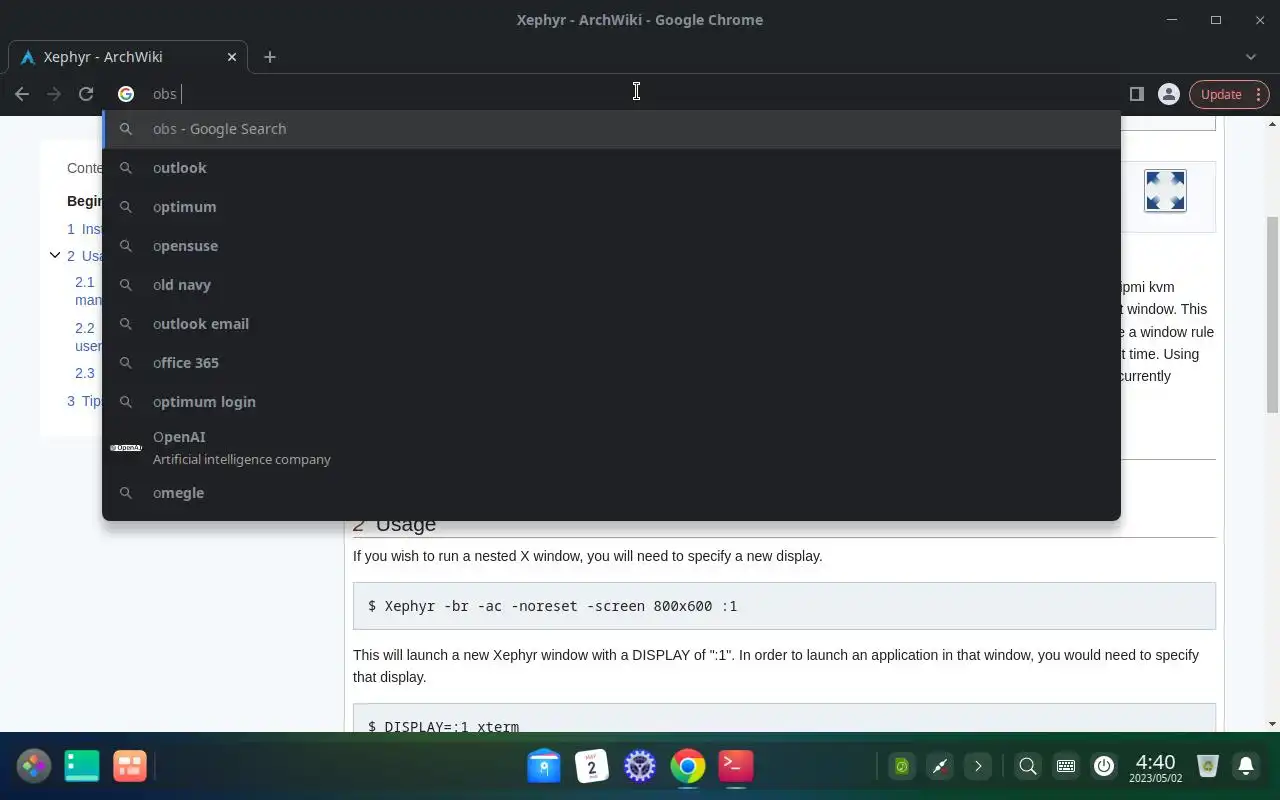Choose the 'omegle' suggestion
Screen dimensions: 1280x800
611,493
